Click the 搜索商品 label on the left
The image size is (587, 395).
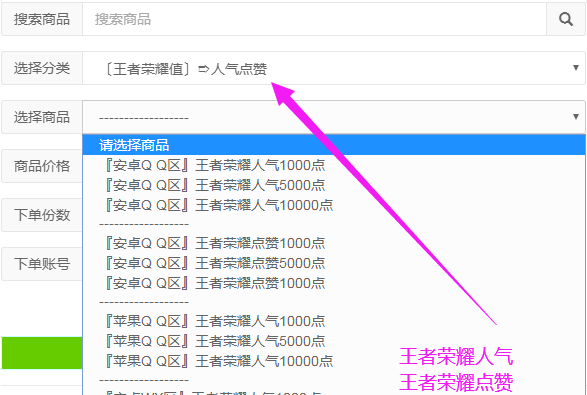[x=42, y=19]
